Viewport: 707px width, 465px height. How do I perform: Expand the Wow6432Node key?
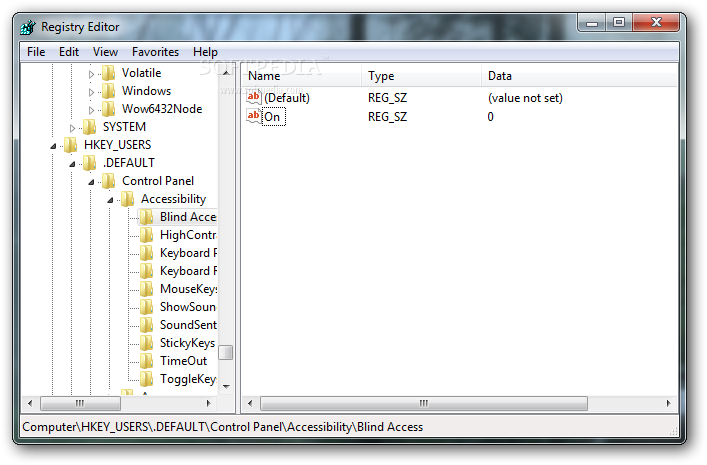tap(92, 110)
